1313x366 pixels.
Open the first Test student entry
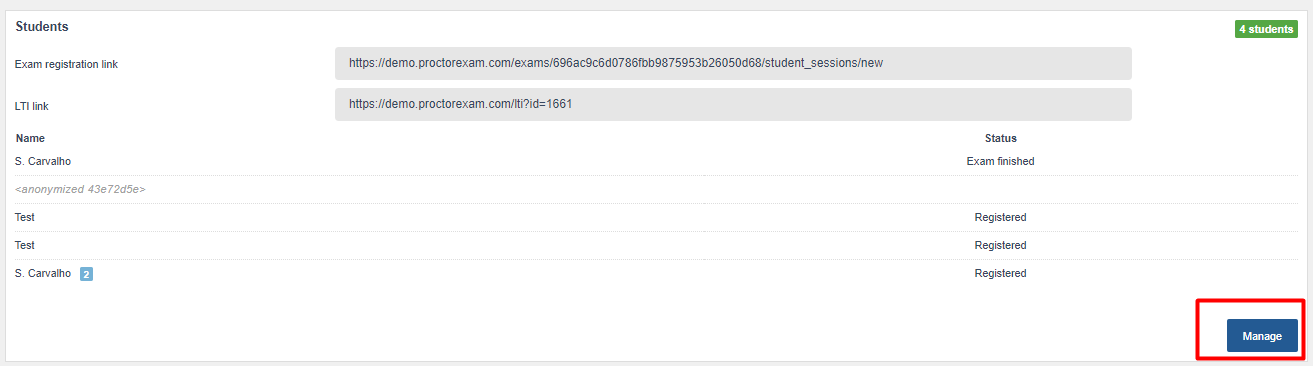[x=25, y=217]
